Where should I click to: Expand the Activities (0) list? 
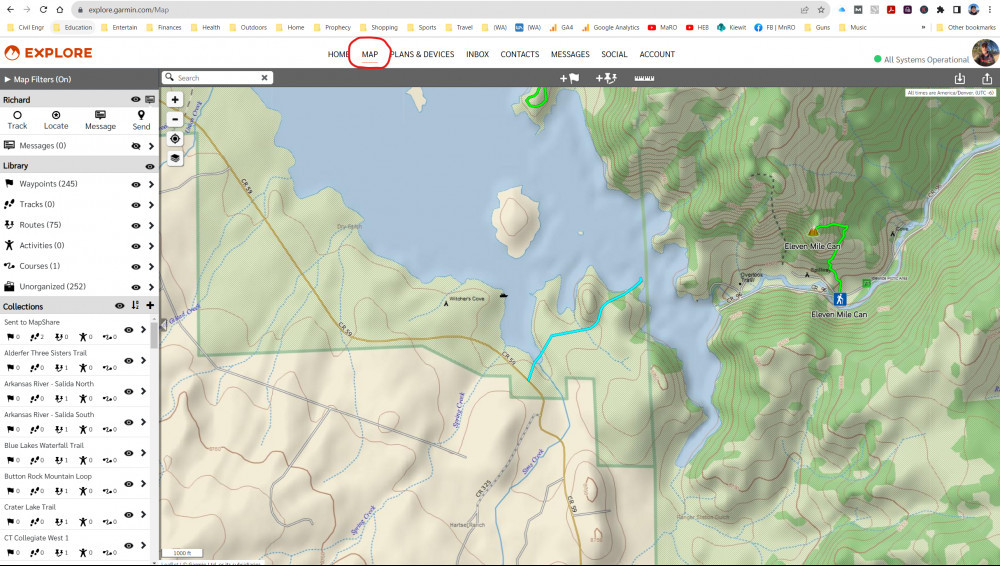151,246
